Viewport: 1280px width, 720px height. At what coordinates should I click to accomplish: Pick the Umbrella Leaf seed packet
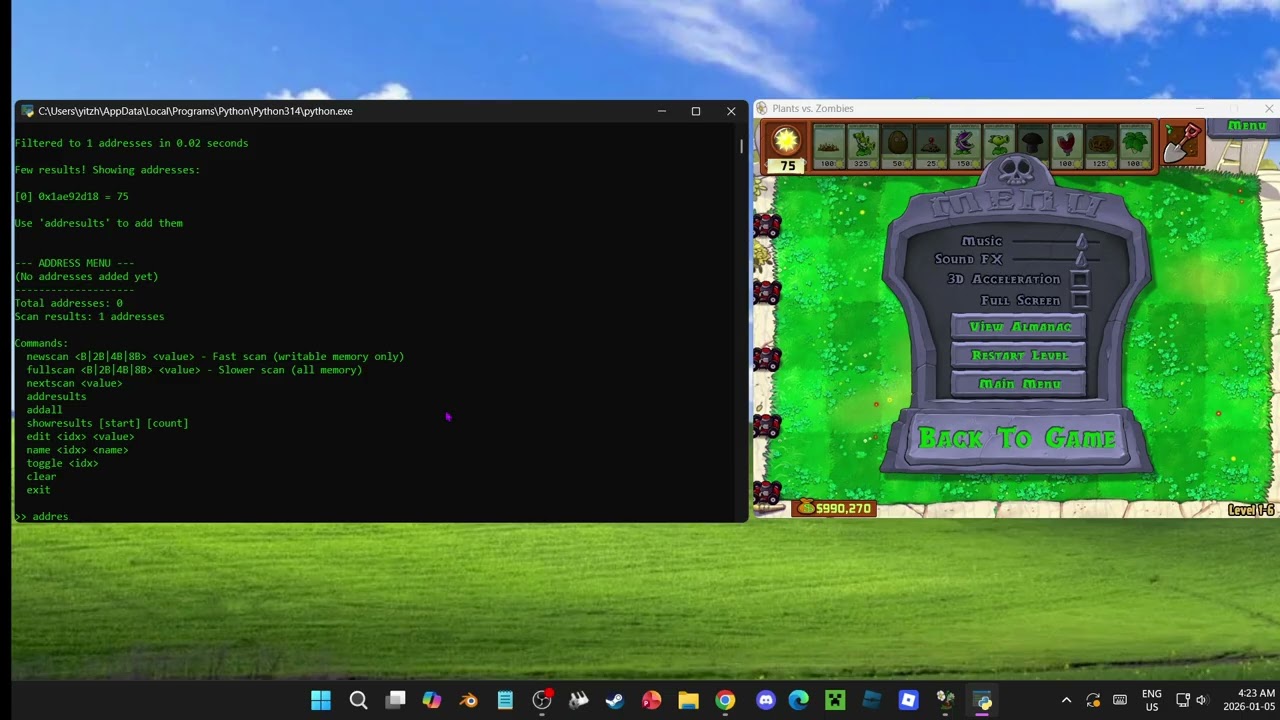[1135, 146]
